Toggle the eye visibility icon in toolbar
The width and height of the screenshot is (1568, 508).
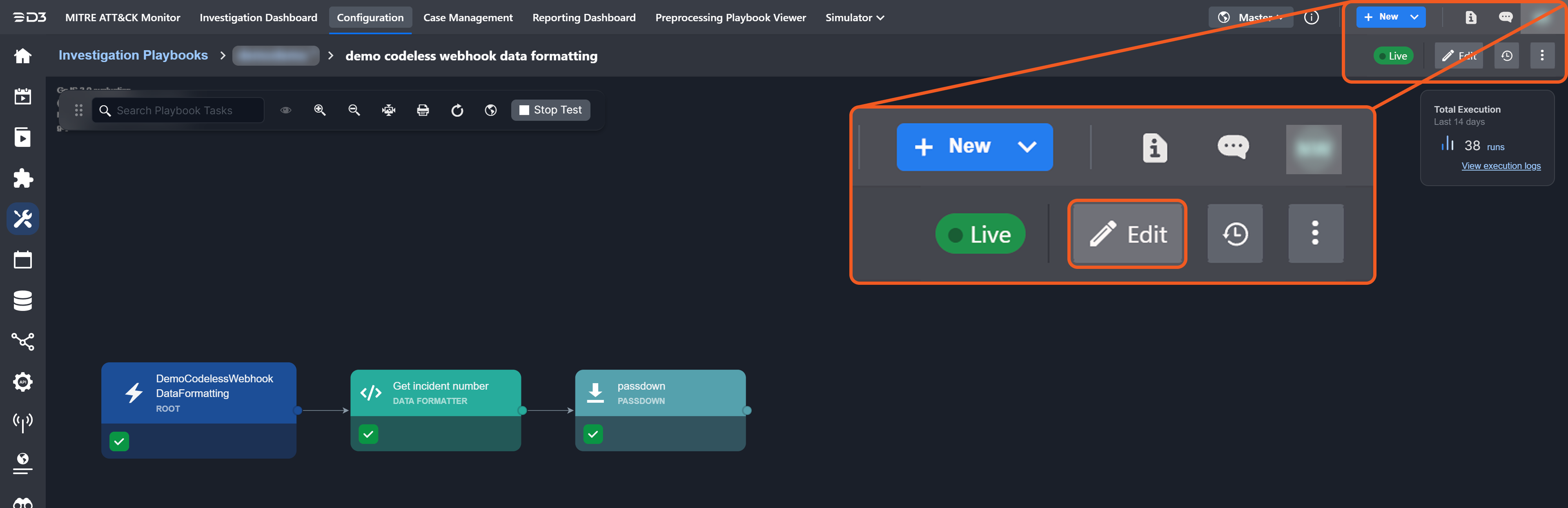coord(285,110)
